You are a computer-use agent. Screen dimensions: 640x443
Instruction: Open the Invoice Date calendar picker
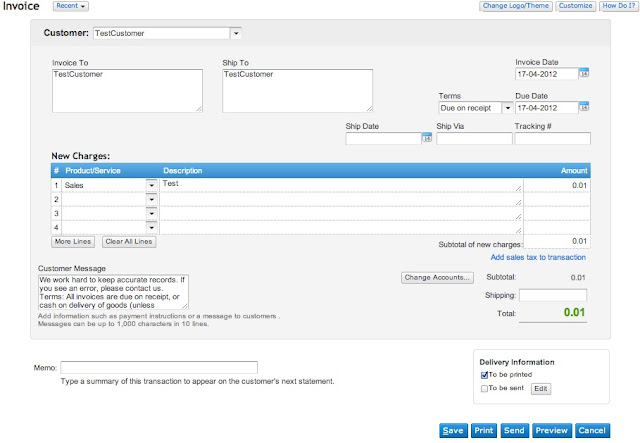[585, 74]
